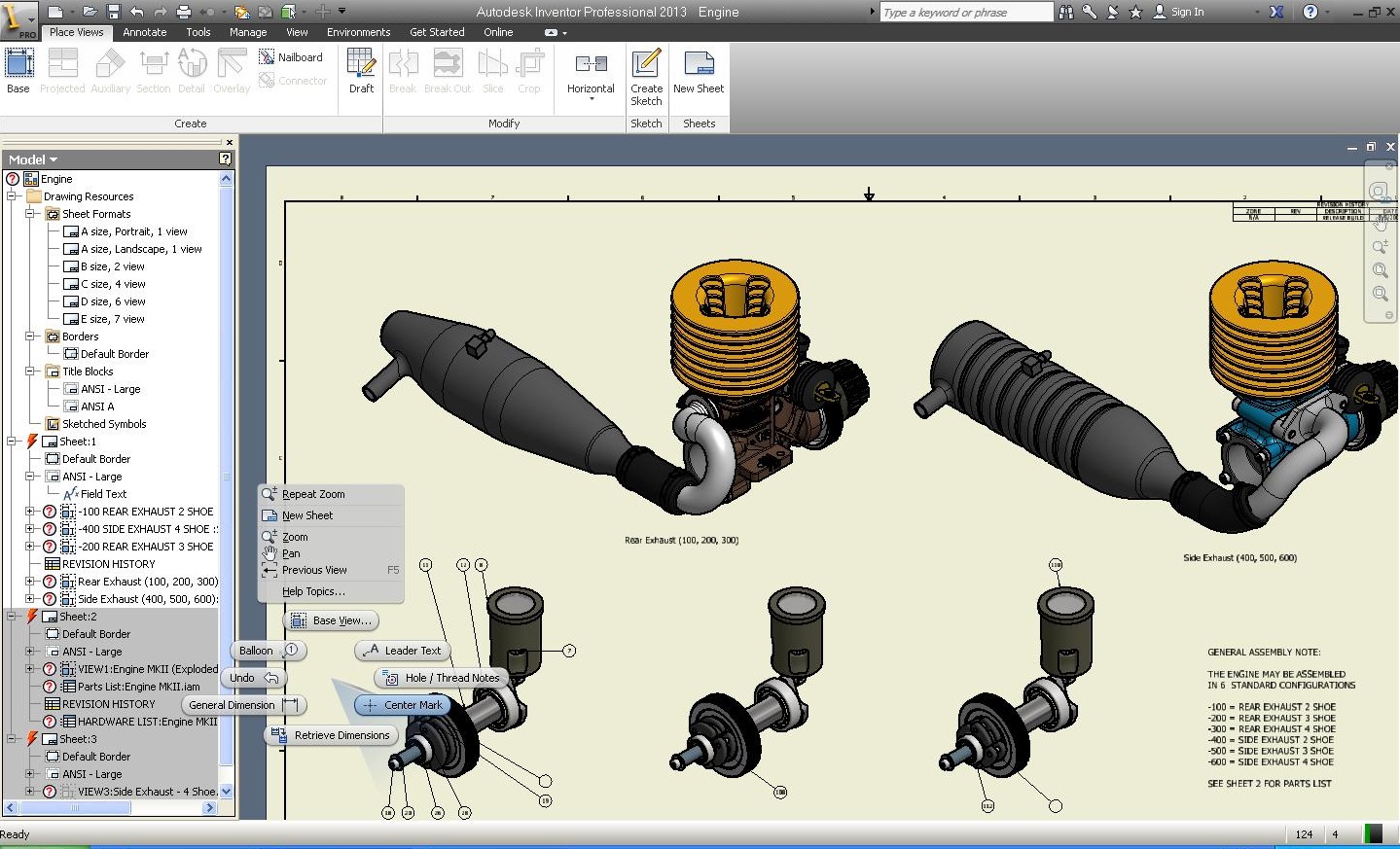Click the Create Sketch icon

click(646, 64)
